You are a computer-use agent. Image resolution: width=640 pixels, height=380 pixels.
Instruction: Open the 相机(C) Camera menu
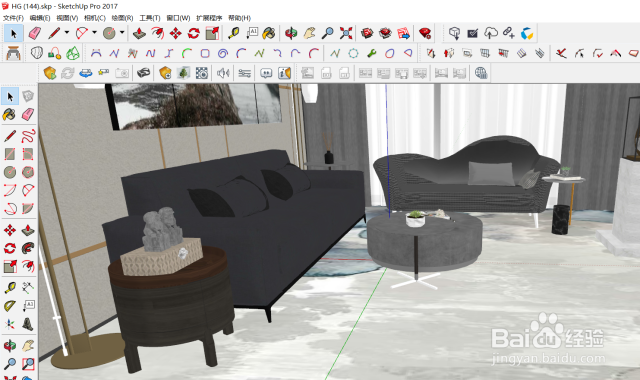(x=95, y=18)
